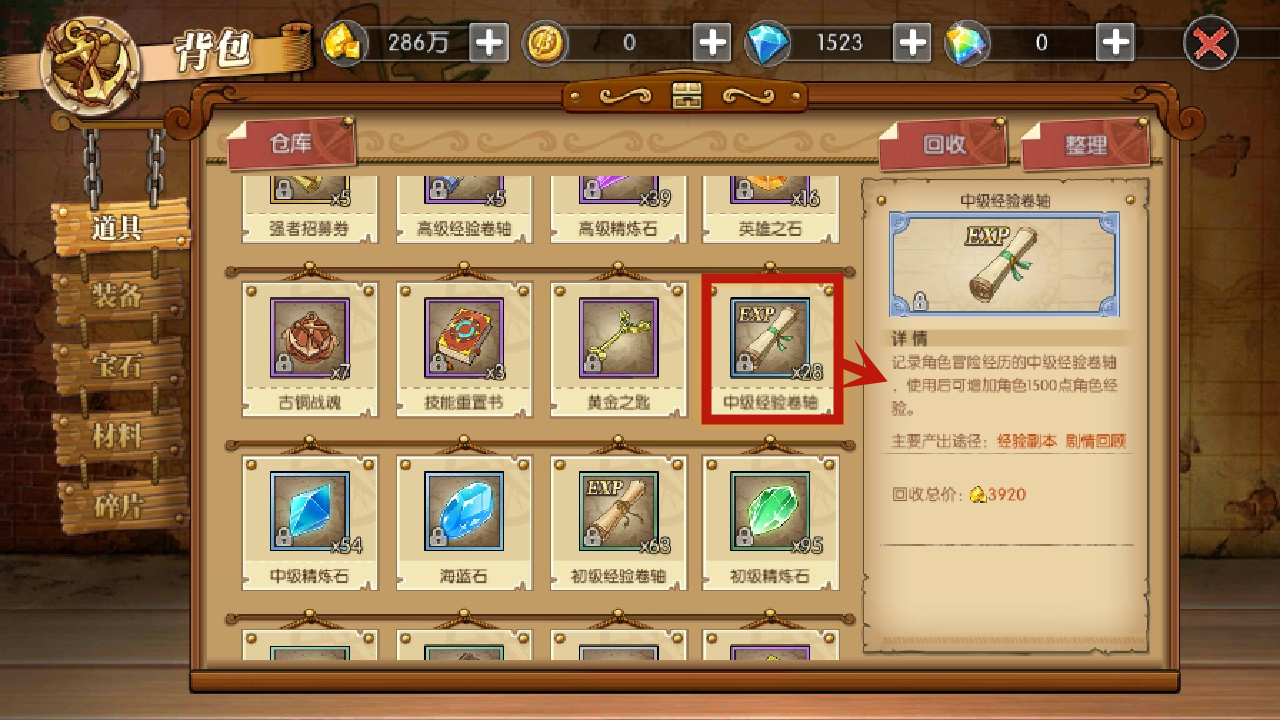Add rainbow gems with plus button
Screen dimensions: 1280x720
coord(1115,43)
